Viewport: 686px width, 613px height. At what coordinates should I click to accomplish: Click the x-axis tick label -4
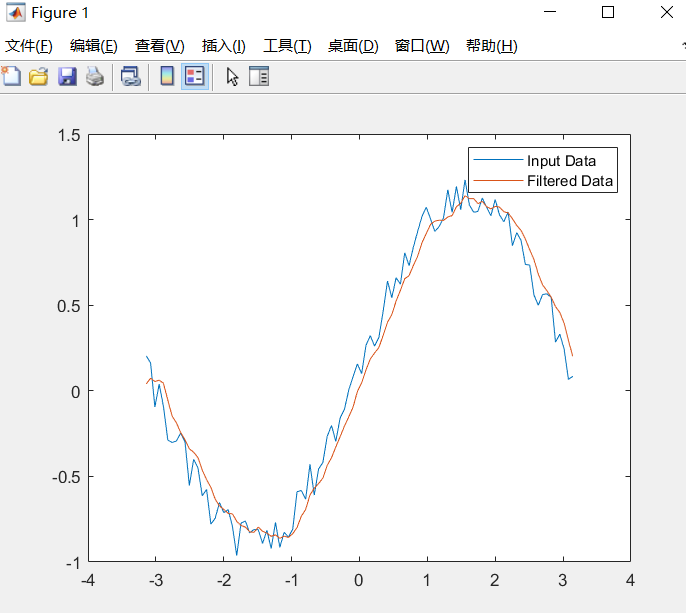pos(88,581)
